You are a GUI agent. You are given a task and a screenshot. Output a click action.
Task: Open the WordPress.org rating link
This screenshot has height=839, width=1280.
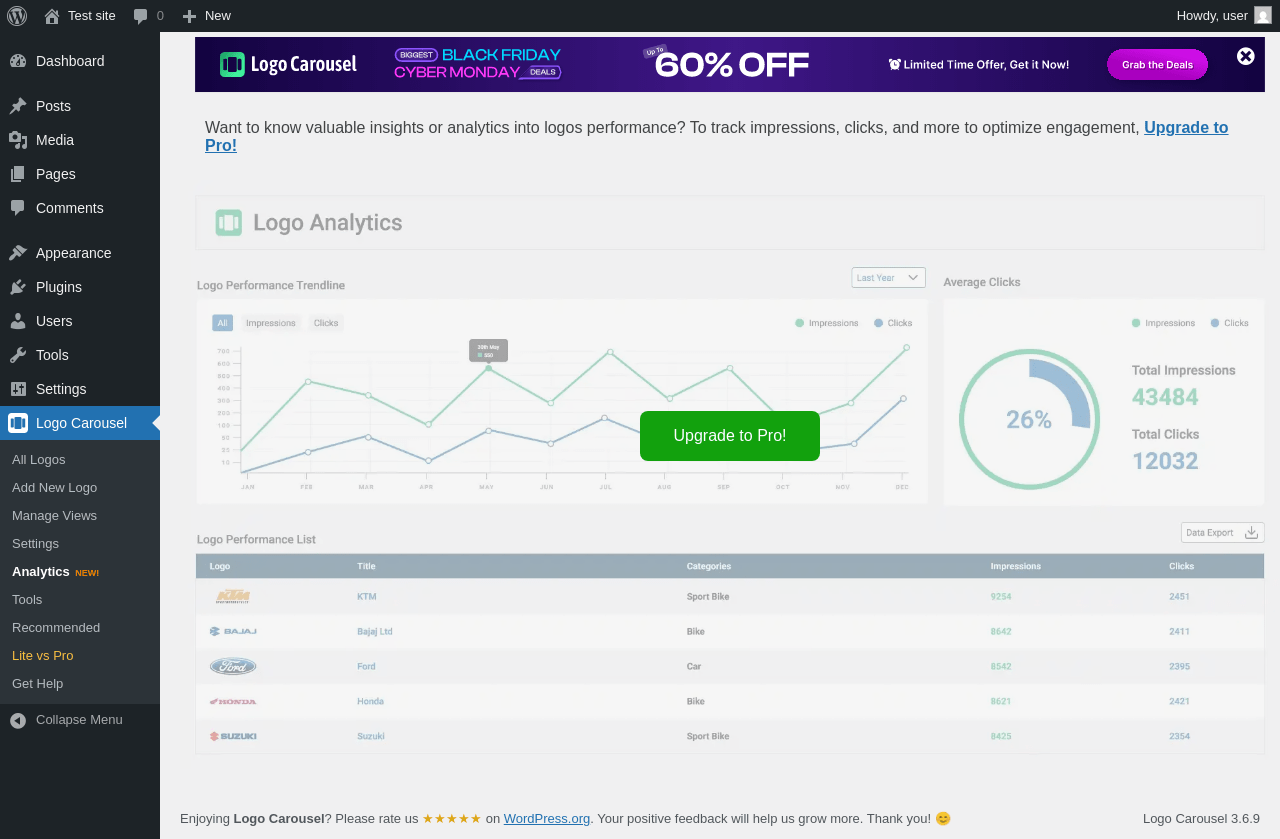(x=547, y=819)
